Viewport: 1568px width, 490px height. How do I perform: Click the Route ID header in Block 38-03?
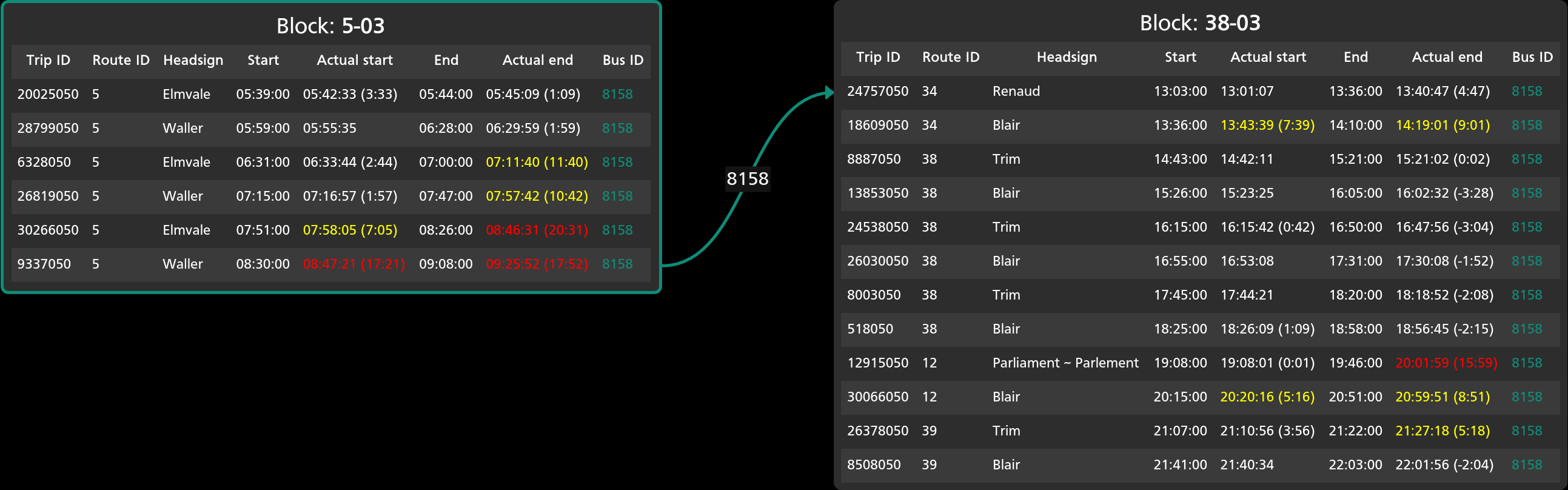pos(950,57)
